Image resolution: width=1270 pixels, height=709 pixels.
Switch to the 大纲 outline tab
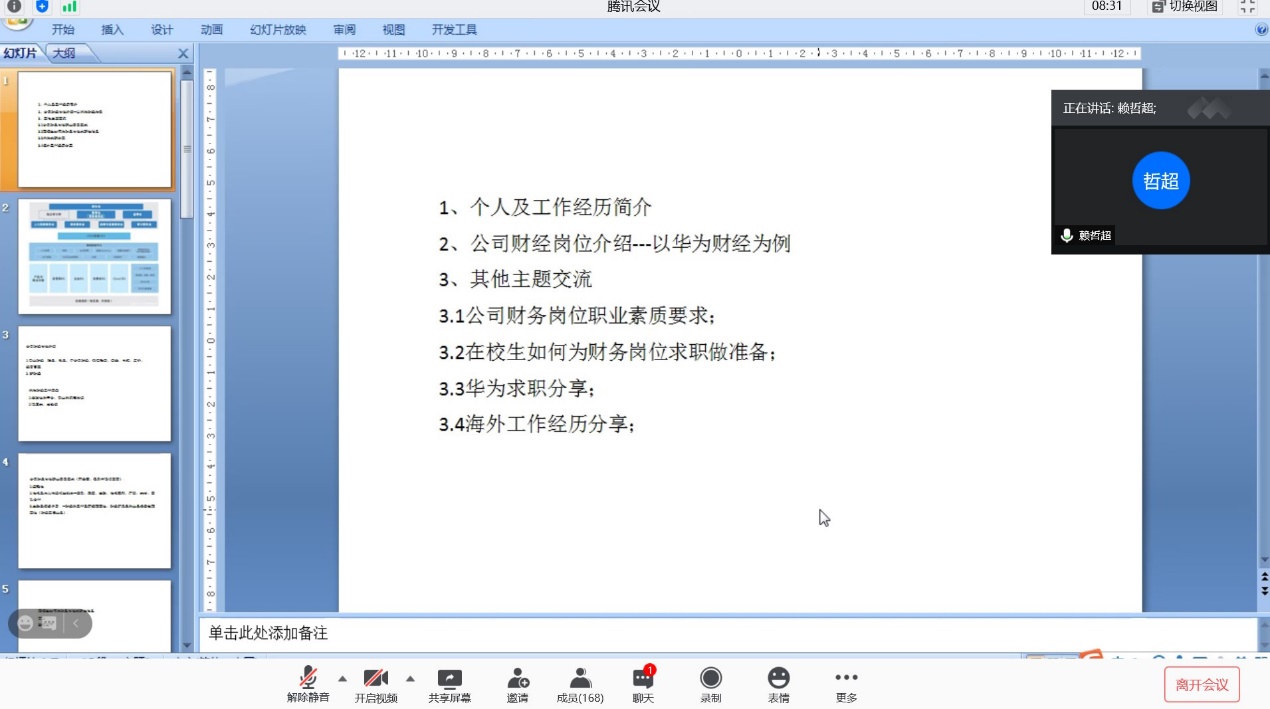pyautogui.click(x=64, y=53)
